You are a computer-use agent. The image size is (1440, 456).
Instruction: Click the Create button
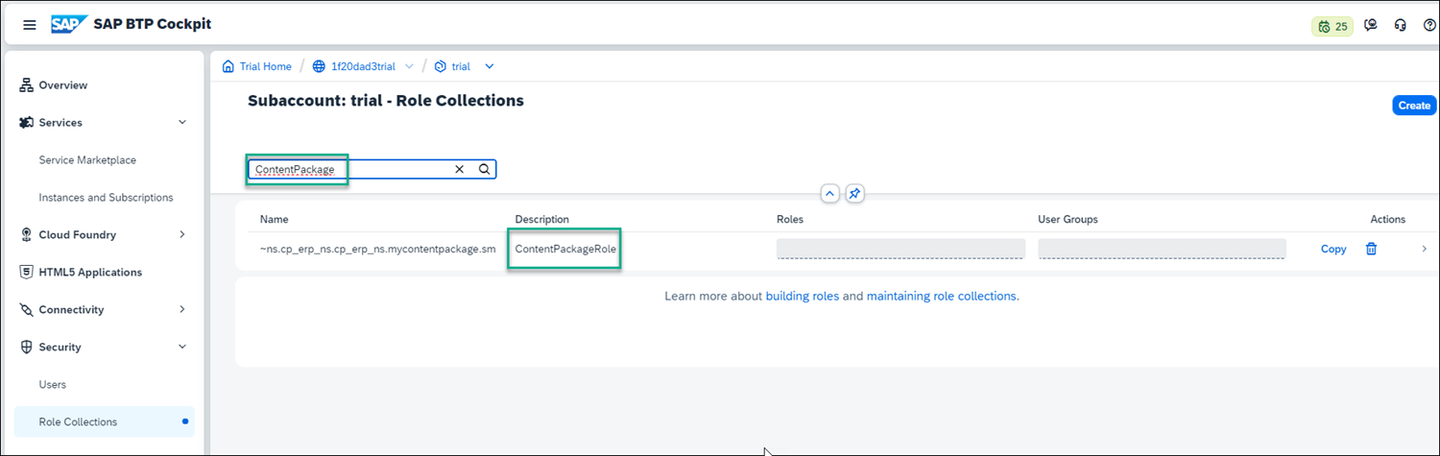tap(1414, 106)
